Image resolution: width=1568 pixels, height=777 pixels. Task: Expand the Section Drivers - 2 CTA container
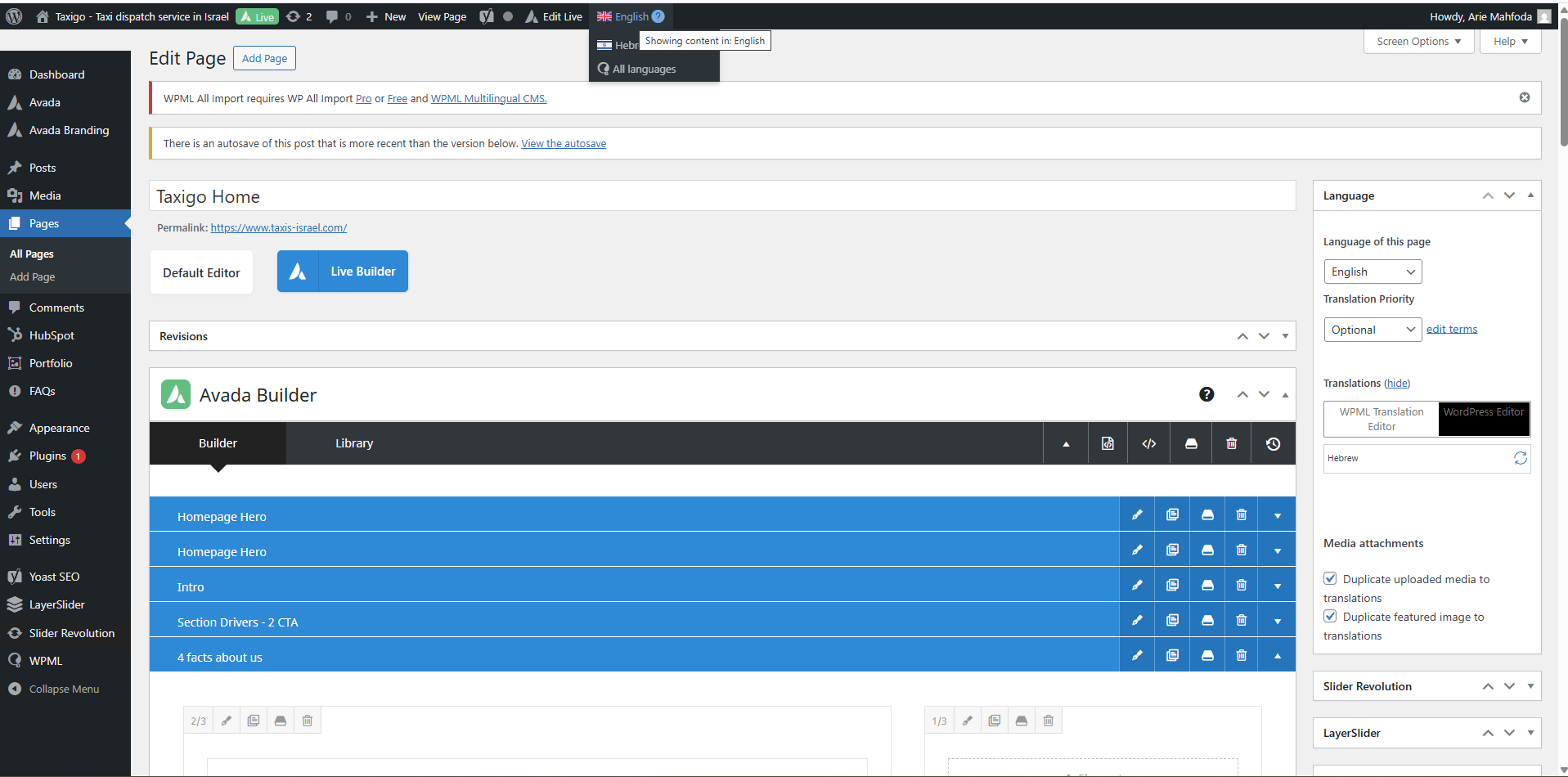tap(1277, 621)
